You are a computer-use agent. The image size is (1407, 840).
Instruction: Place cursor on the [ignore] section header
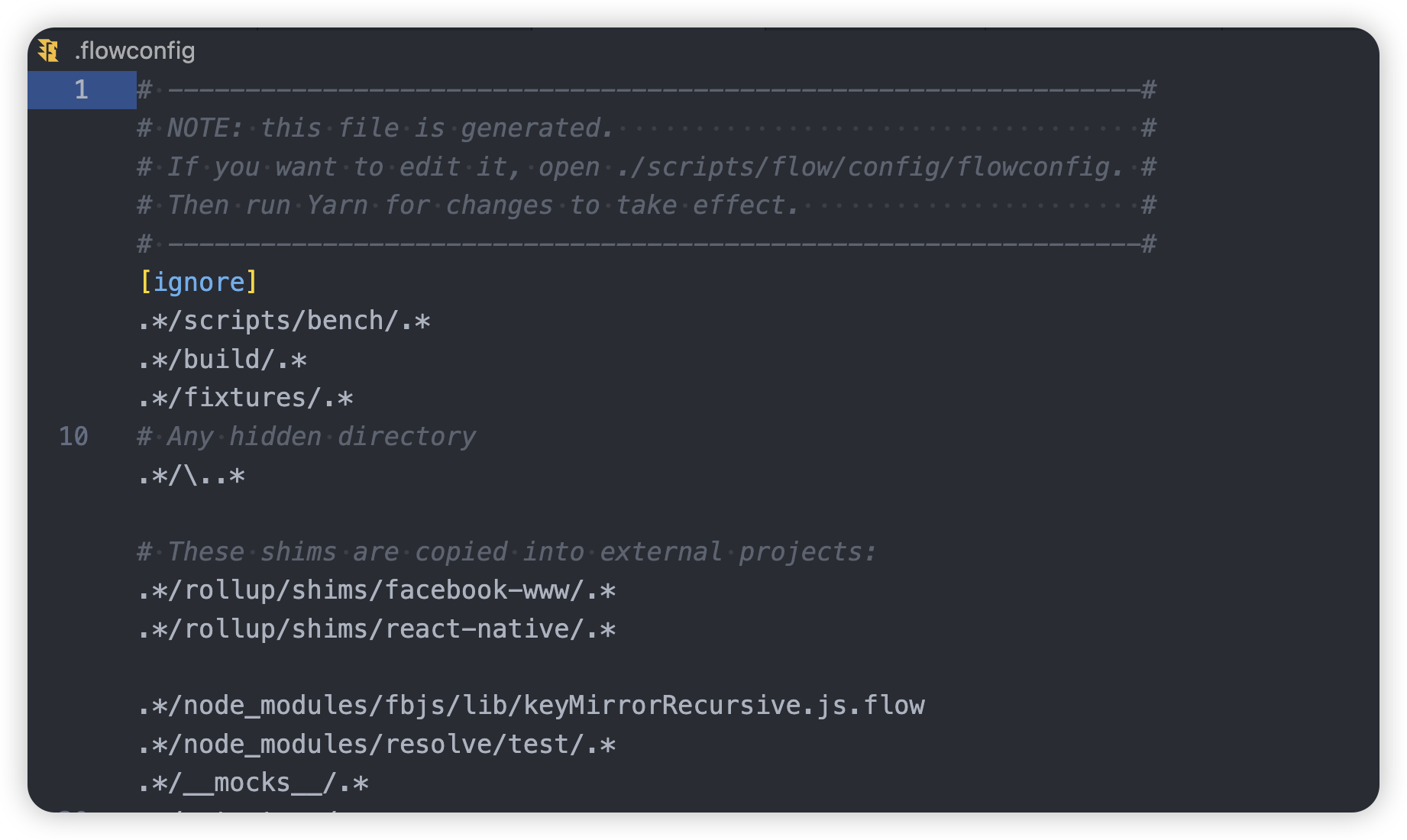(199, 283)
